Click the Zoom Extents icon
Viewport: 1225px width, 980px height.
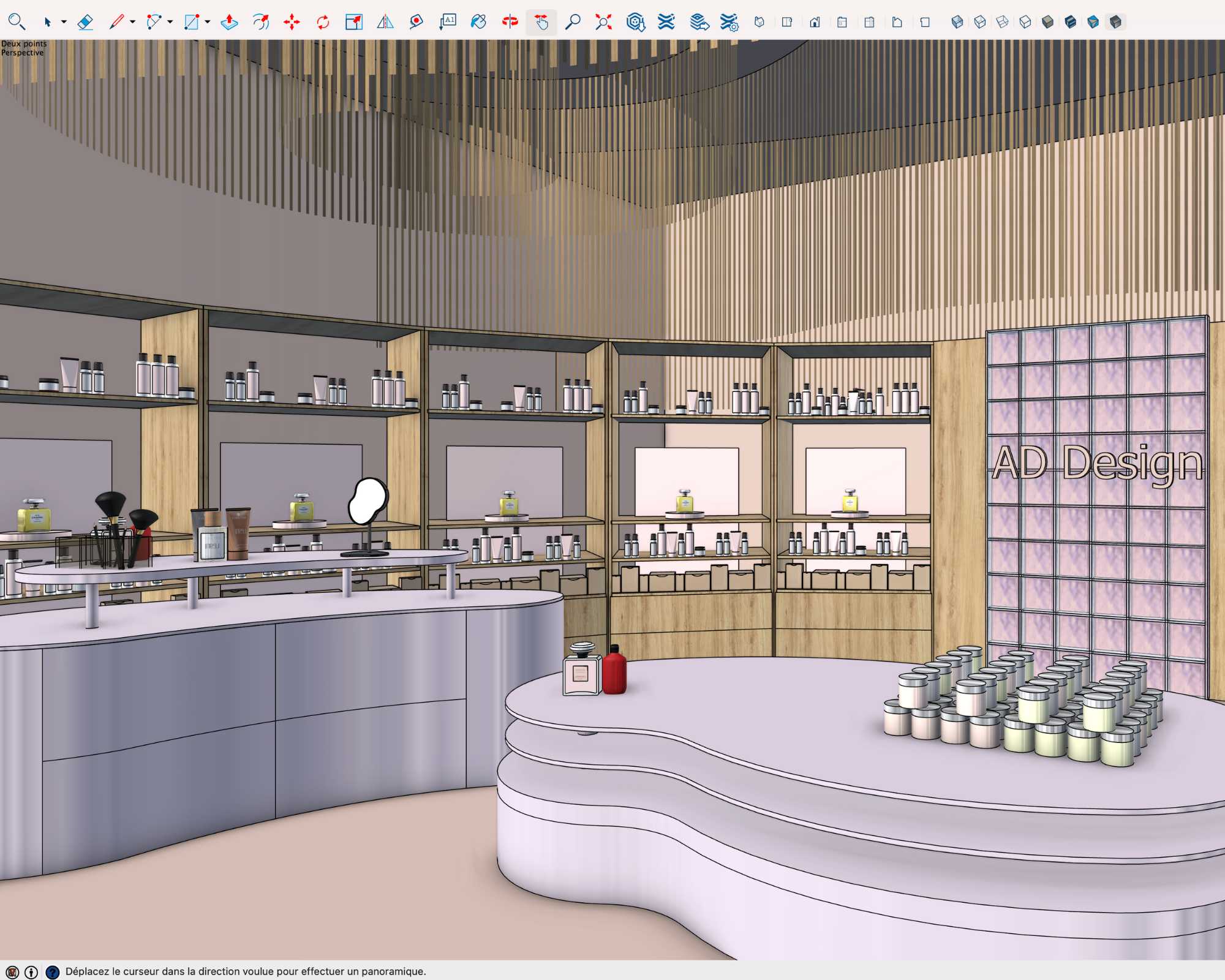[603, 23]
